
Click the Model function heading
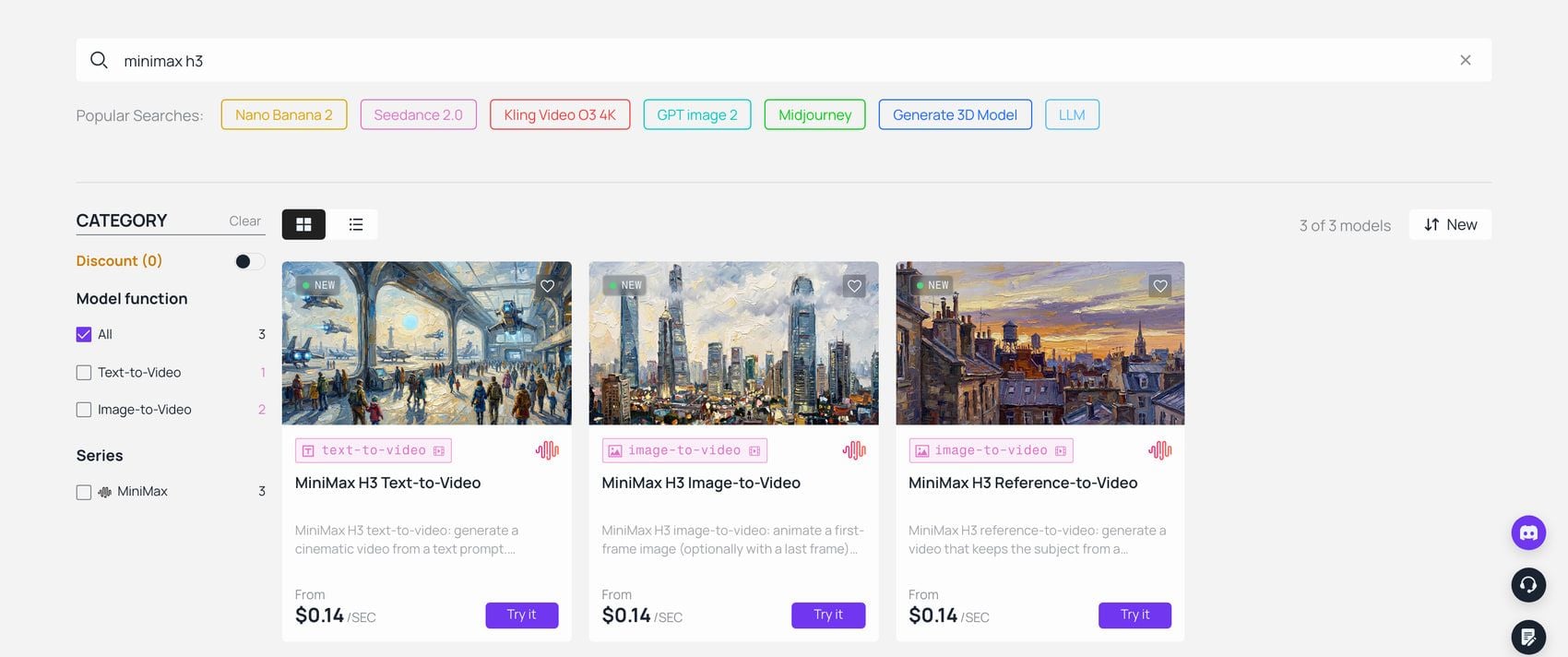pyautogui.click(x=132, y=299)
